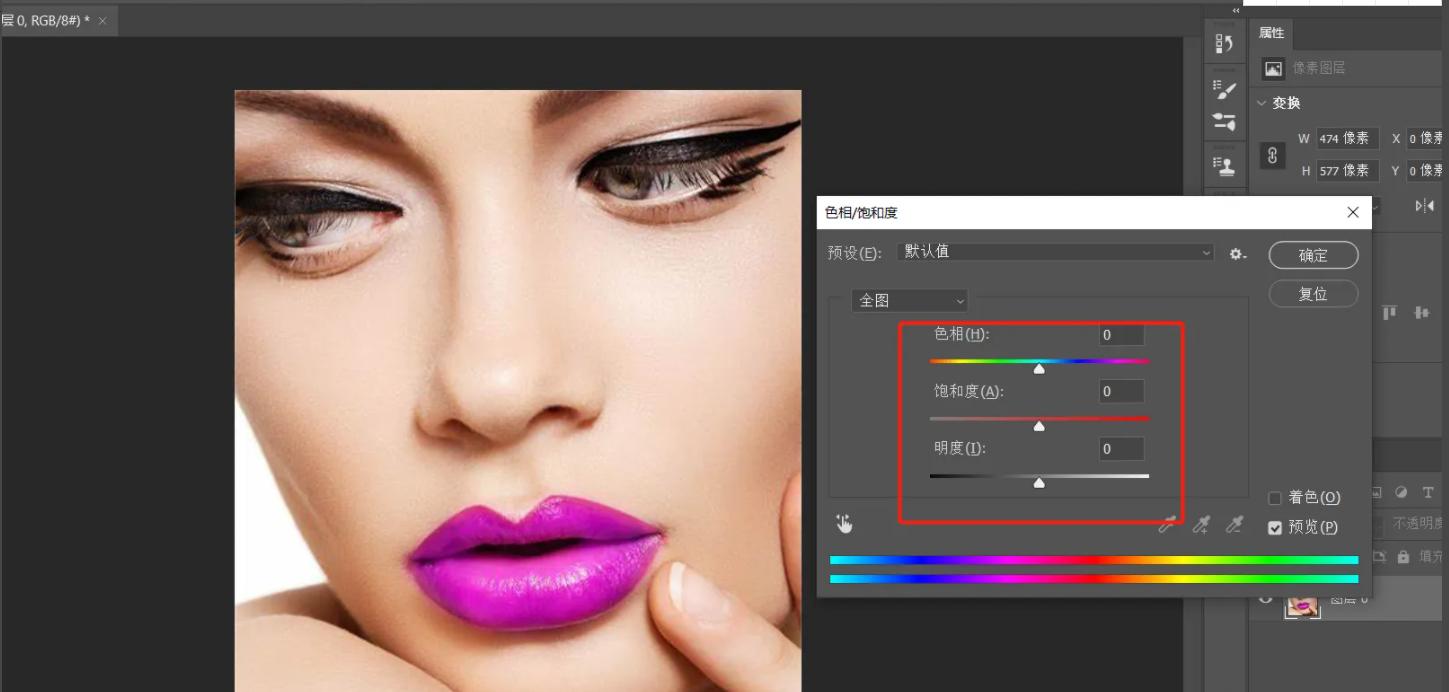Select the layer 0 thumbnail in Layers panel
The width and height of the screenshot is (1449, 692).
coord(1302,604)
